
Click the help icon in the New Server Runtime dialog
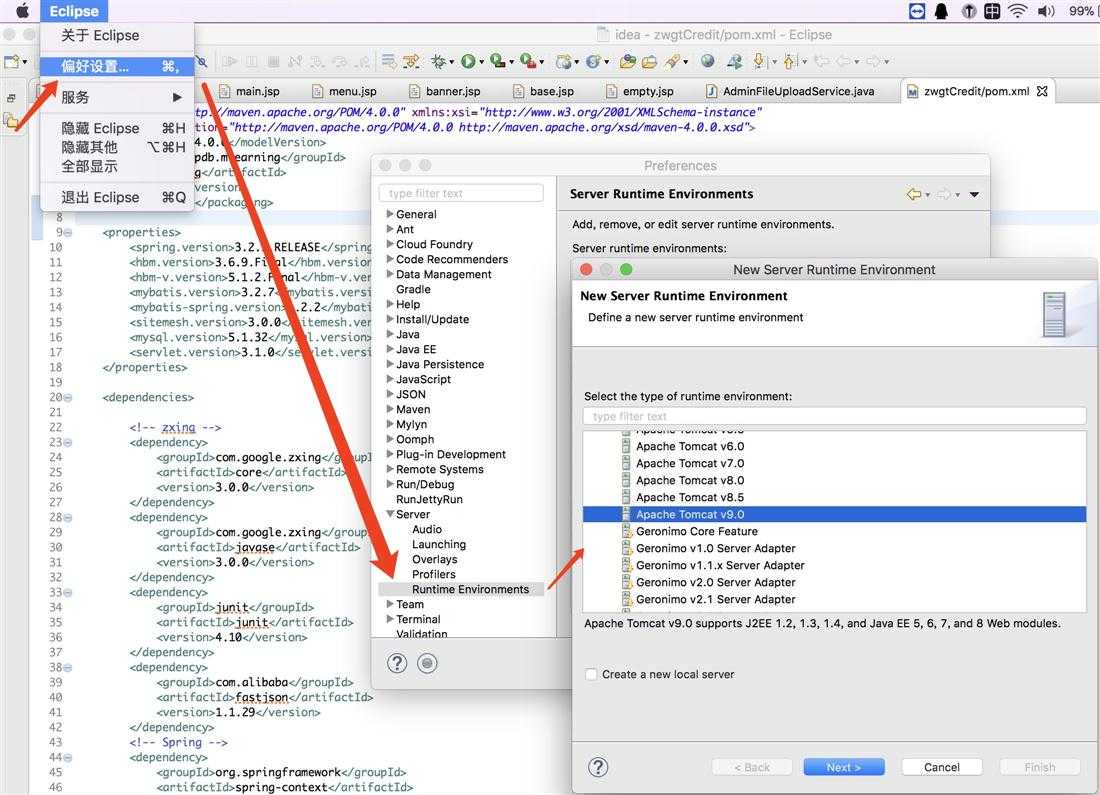click(x=598, y=767)
